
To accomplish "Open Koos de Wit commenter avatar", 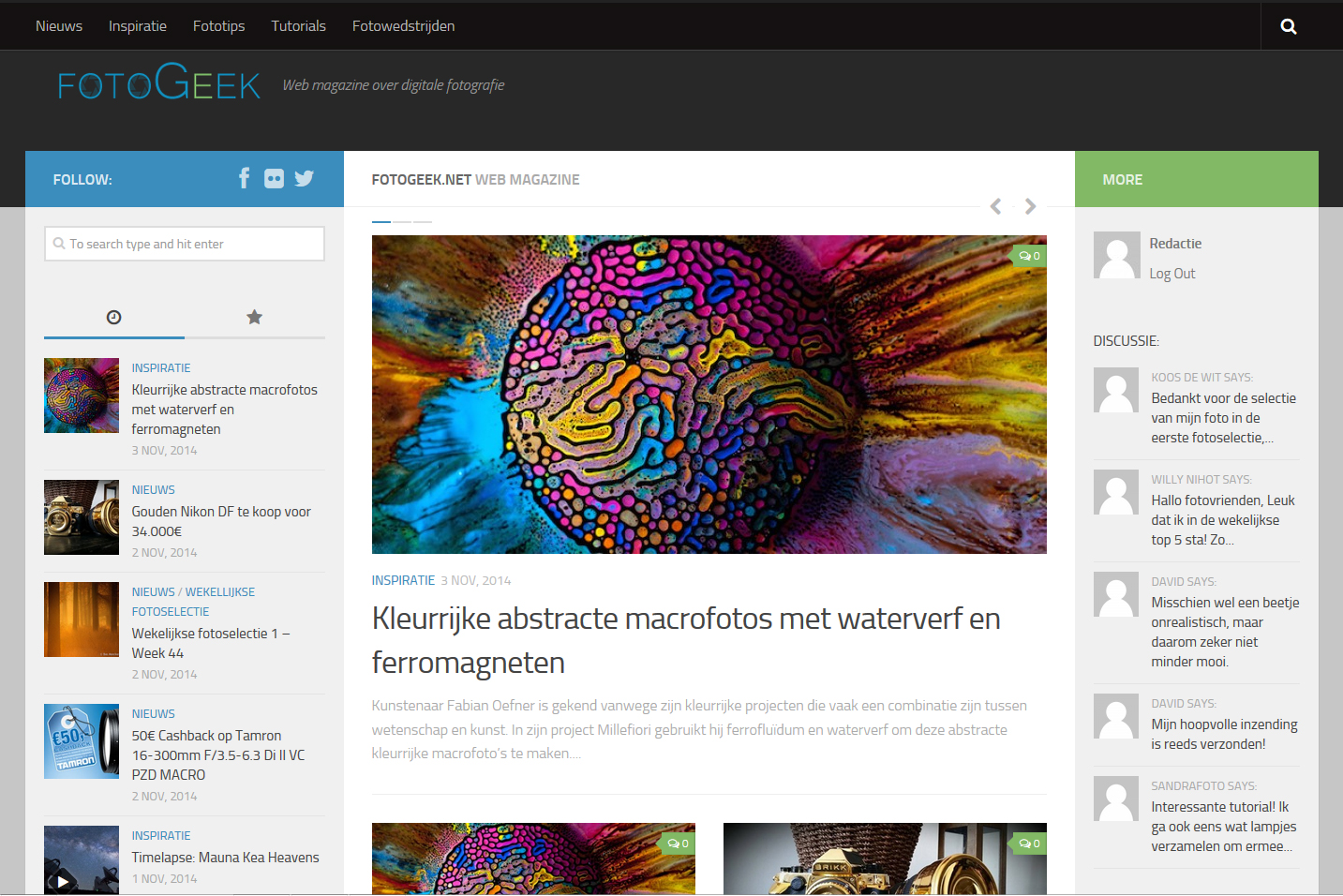I will tap(1116, 390).
